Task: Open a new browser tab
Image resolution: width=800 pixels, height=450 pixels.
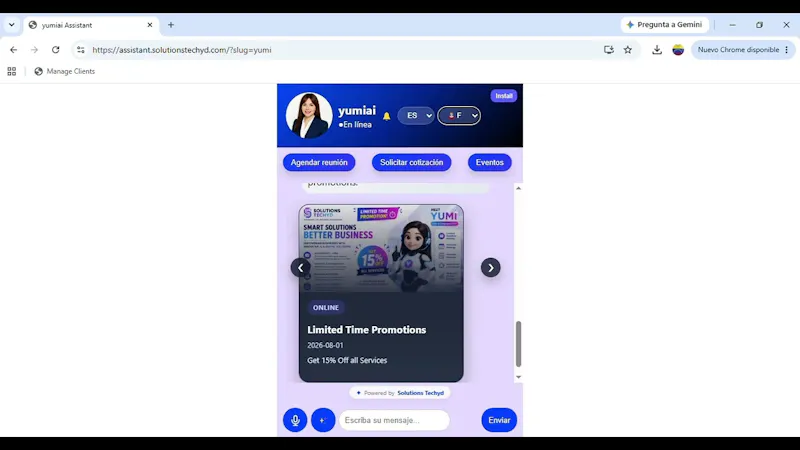Action: [171, 25]
